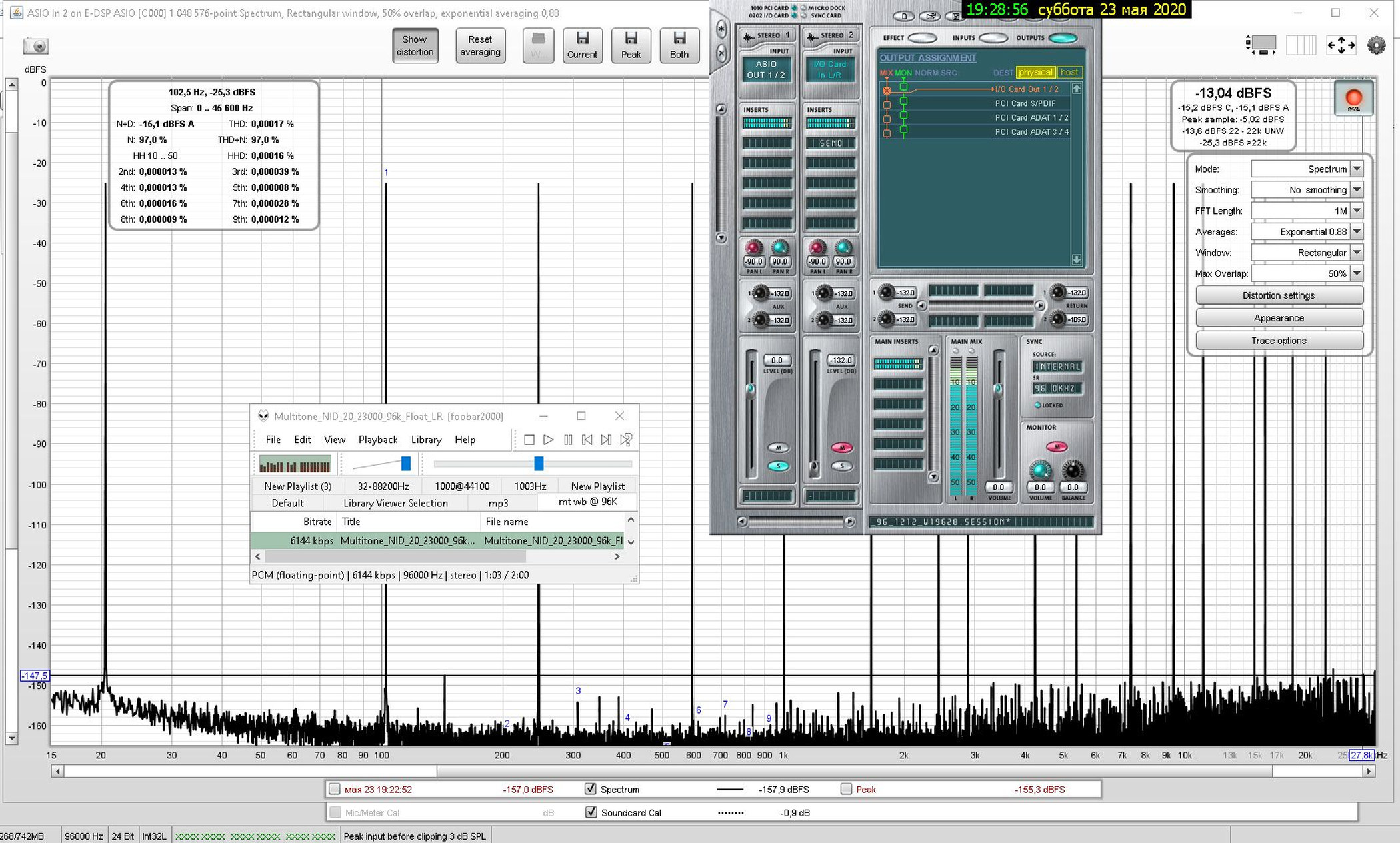Save Current trace with disk icon
Viewport: 1400px width, 843px height.
pyautogui.click(x=582, y=45)
